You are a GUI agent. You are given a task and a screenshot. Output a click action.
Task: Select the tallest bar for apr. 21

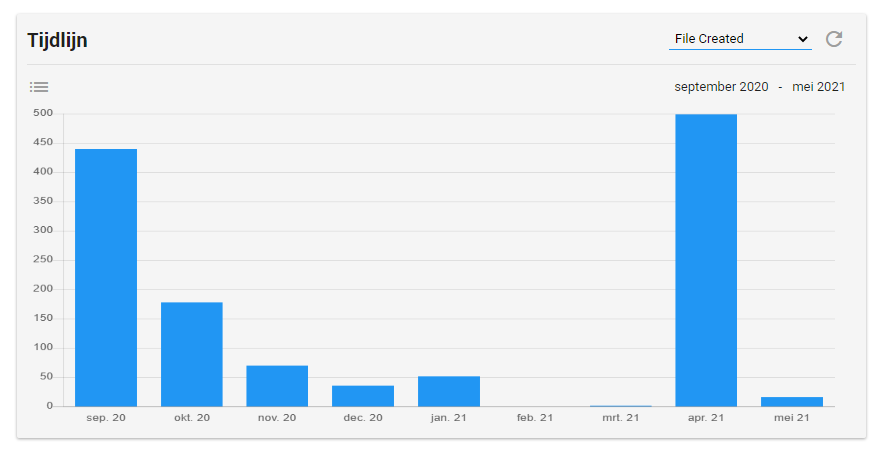click(706, 260)
